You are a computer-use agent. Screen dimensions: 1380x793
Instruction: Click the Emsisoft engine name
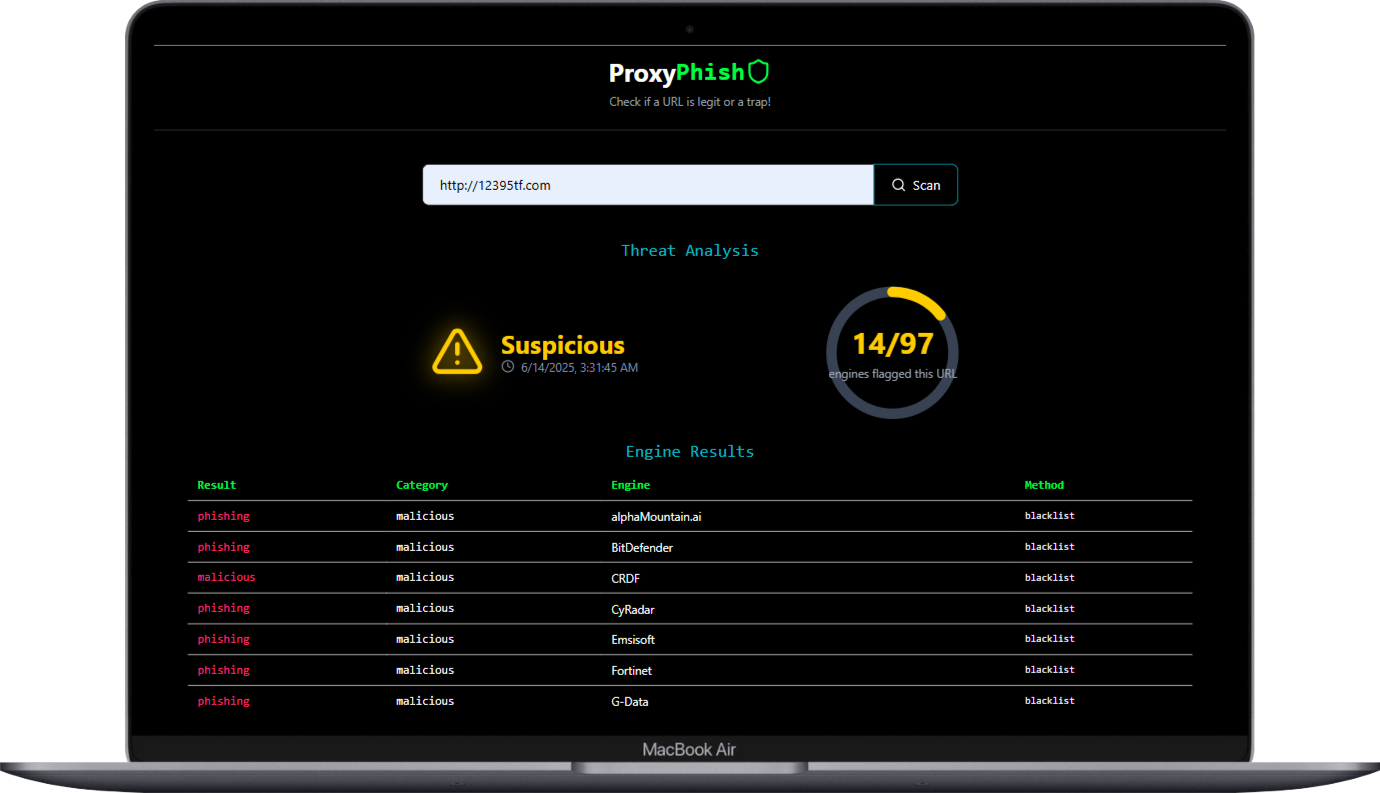coord(633,640)
